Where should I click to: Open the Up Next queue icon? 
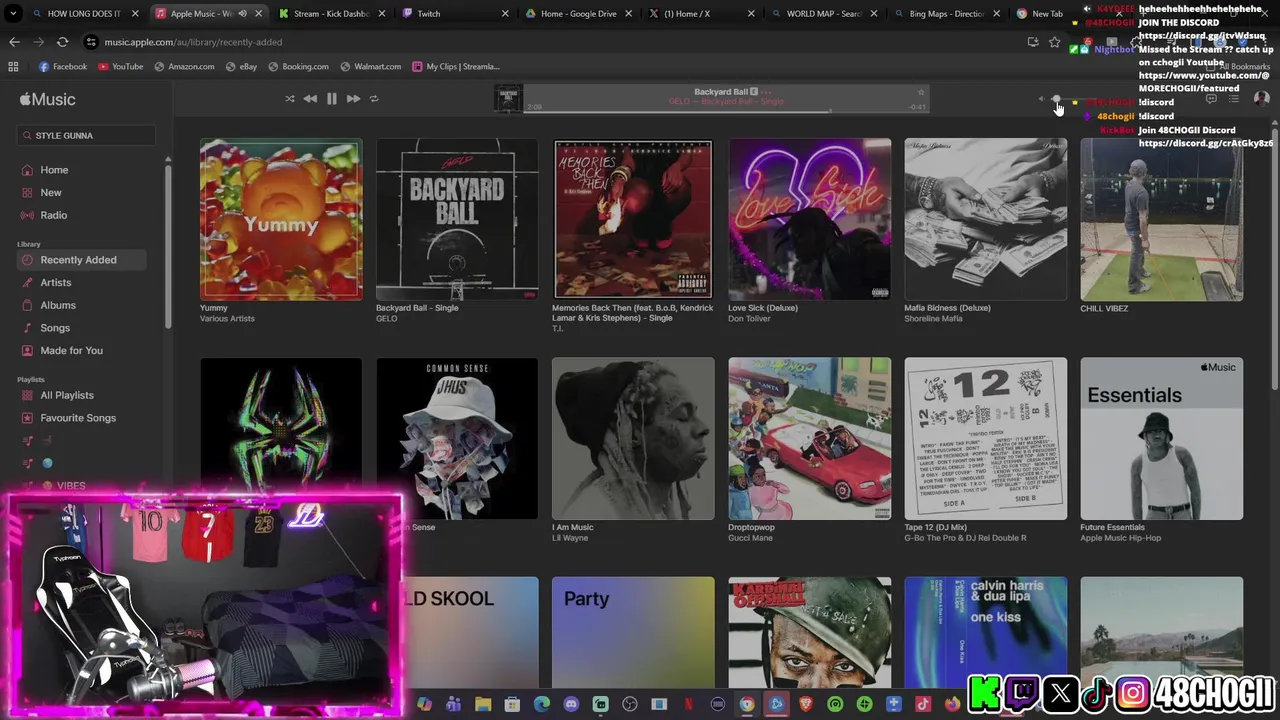tap(1234, 99)
